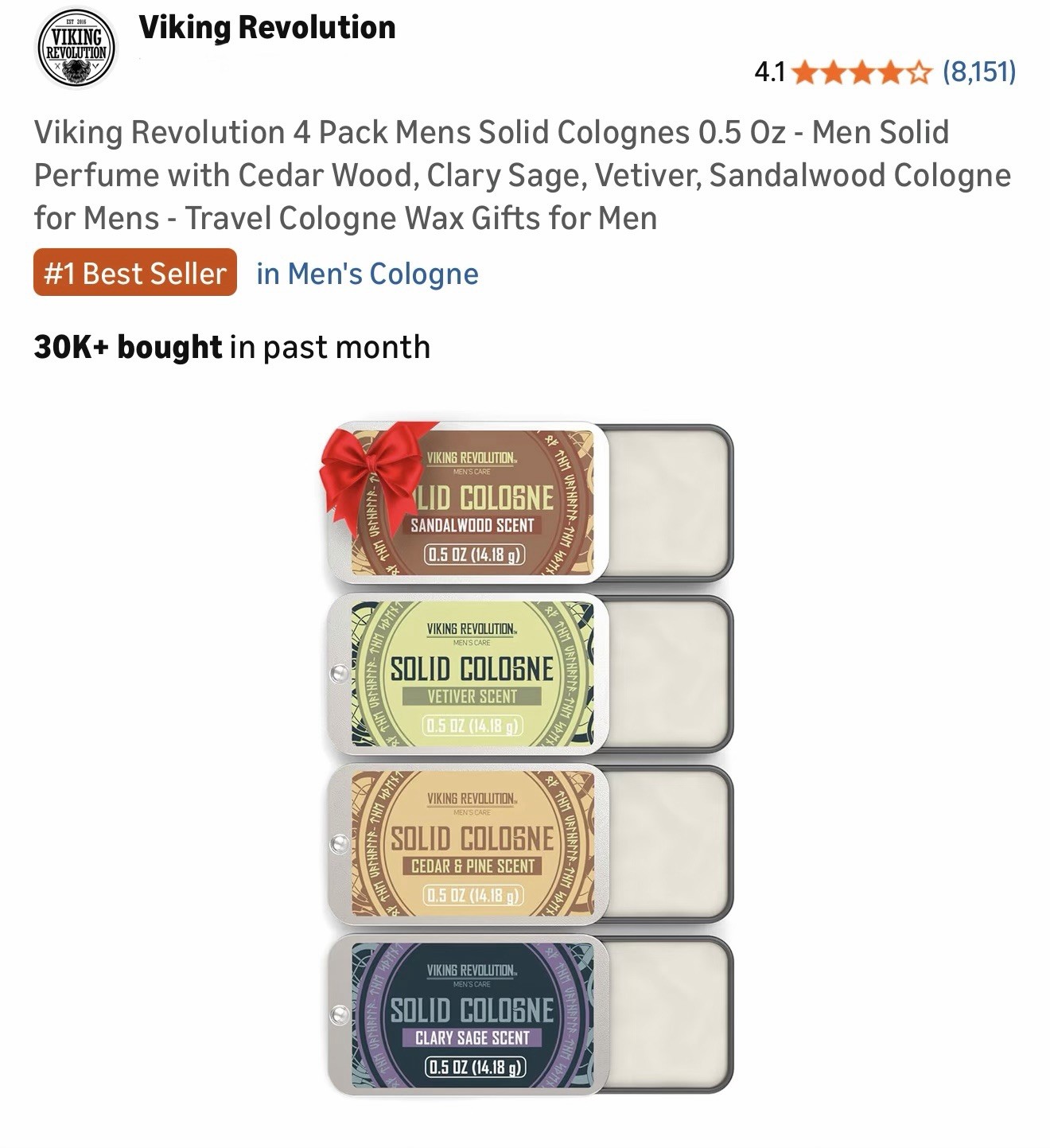The width and height of the screenshot is (1050, 1148).
Task: Click the #1 Best Seller badge
Action: 135,273
